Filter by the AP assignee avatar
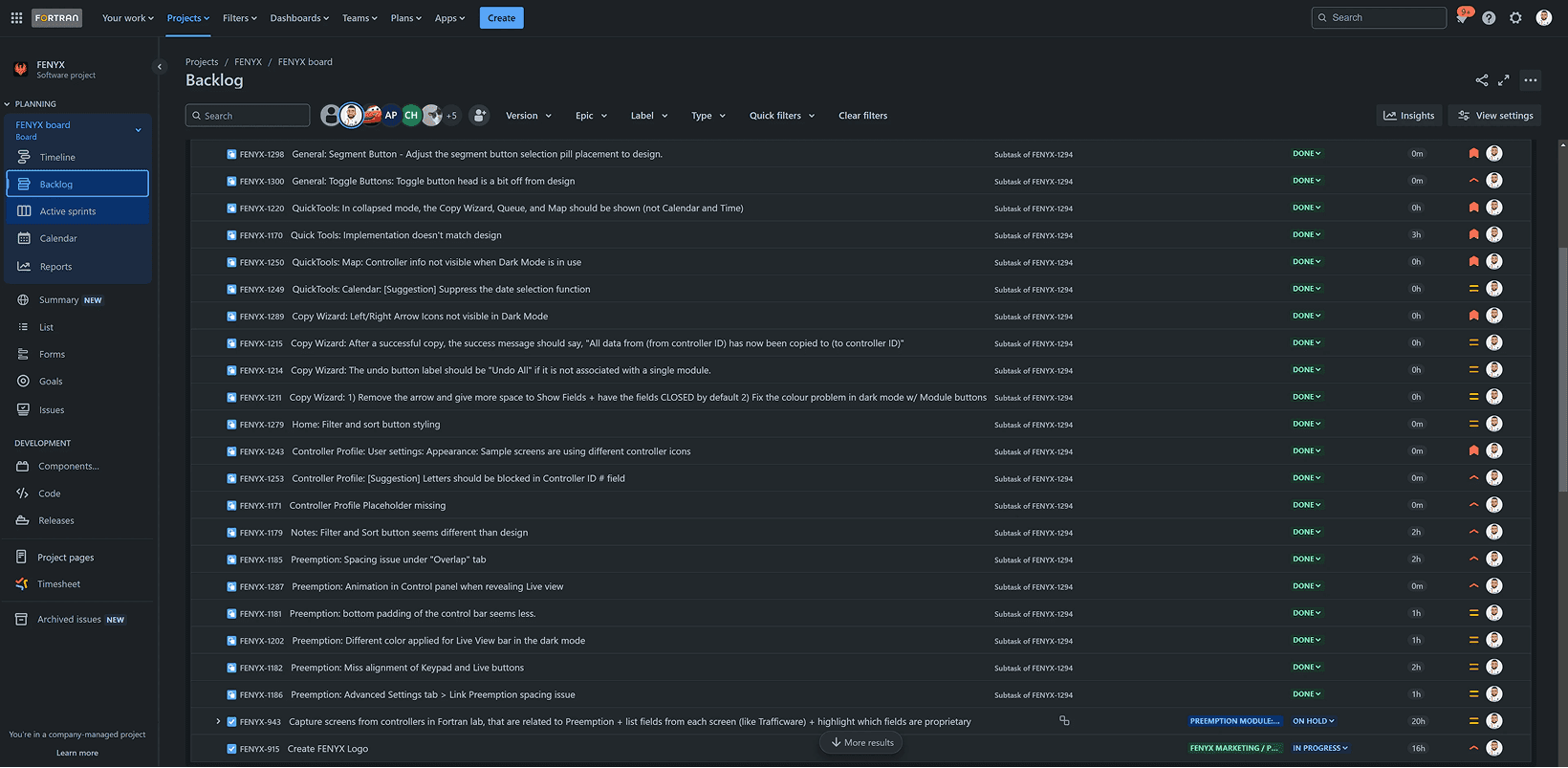1568x768 pixels. (391, 116)
